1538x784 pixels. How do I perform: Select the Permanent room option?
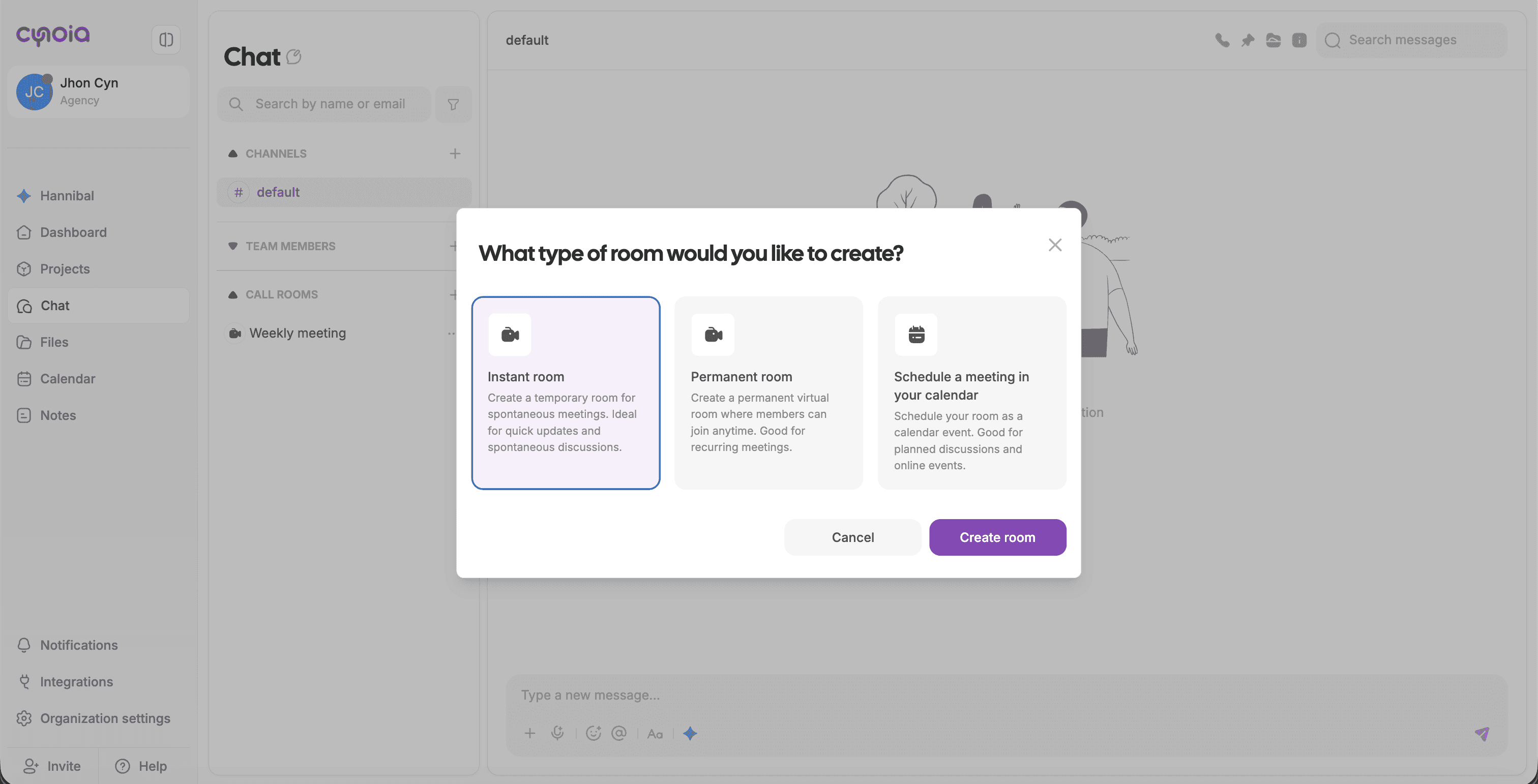point(768,393)
